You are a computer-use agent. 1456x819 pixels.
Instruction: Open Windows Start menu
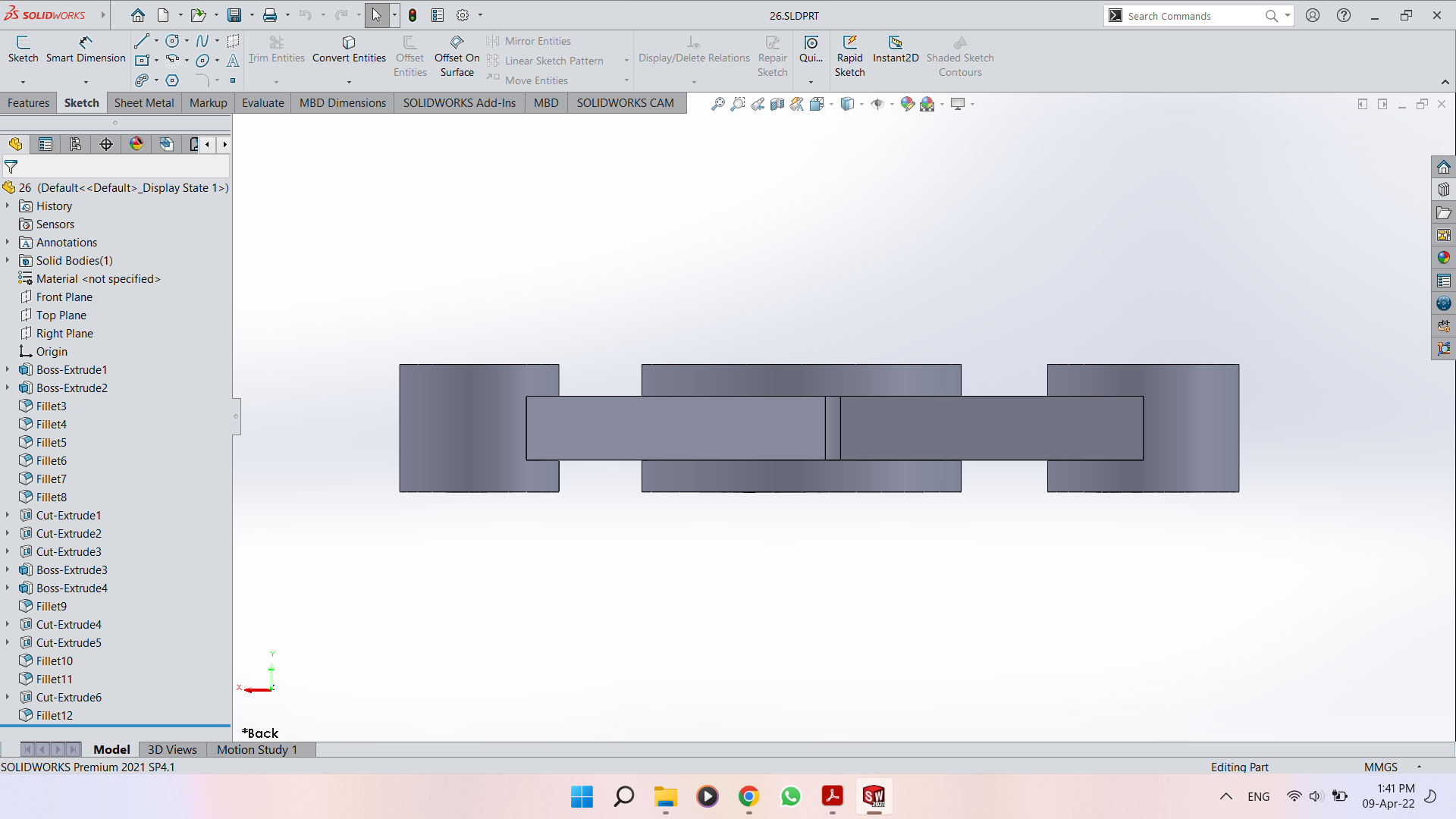[x=582, y=796]
